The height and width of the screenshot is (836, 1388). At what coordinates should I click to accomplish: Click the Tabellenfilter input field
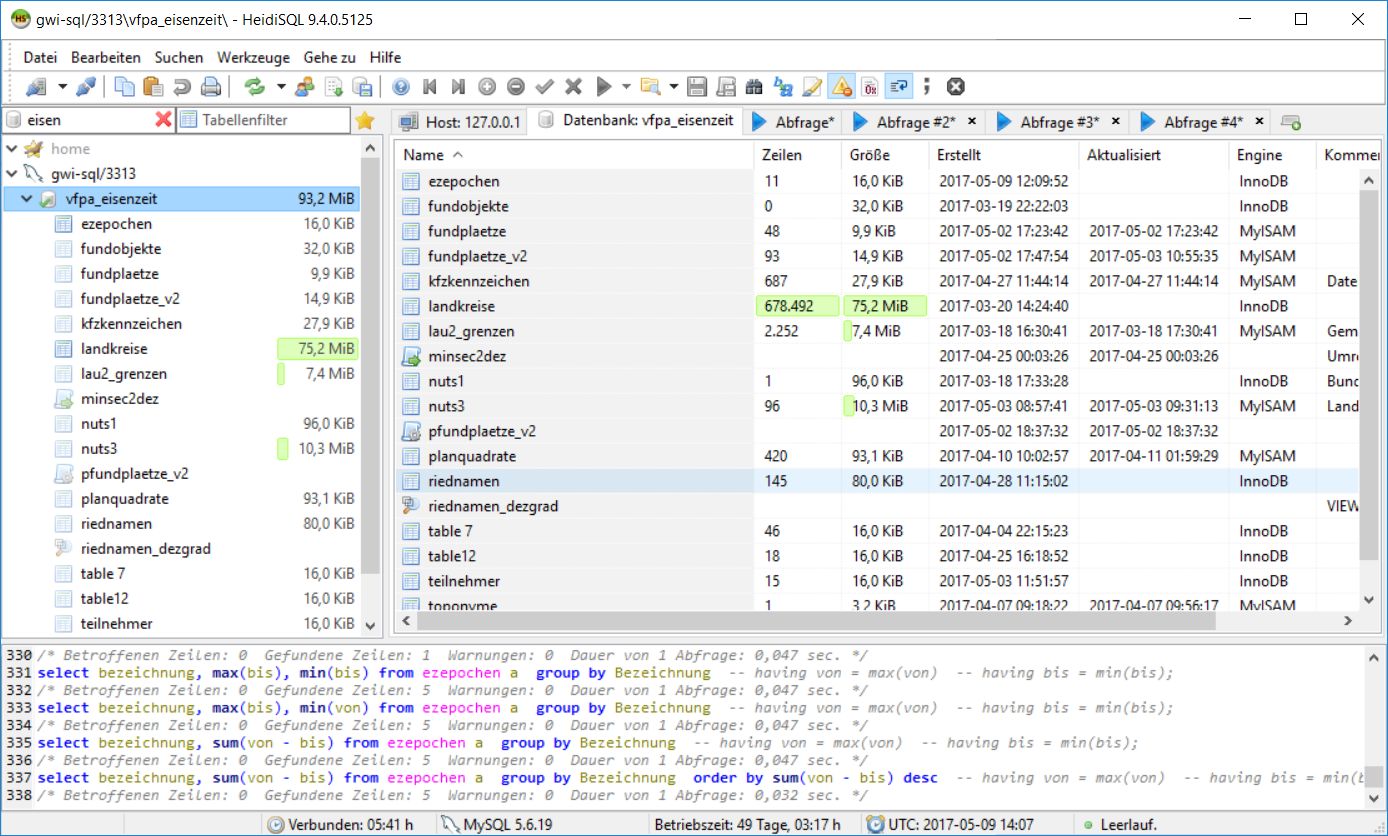pos(263,120)
